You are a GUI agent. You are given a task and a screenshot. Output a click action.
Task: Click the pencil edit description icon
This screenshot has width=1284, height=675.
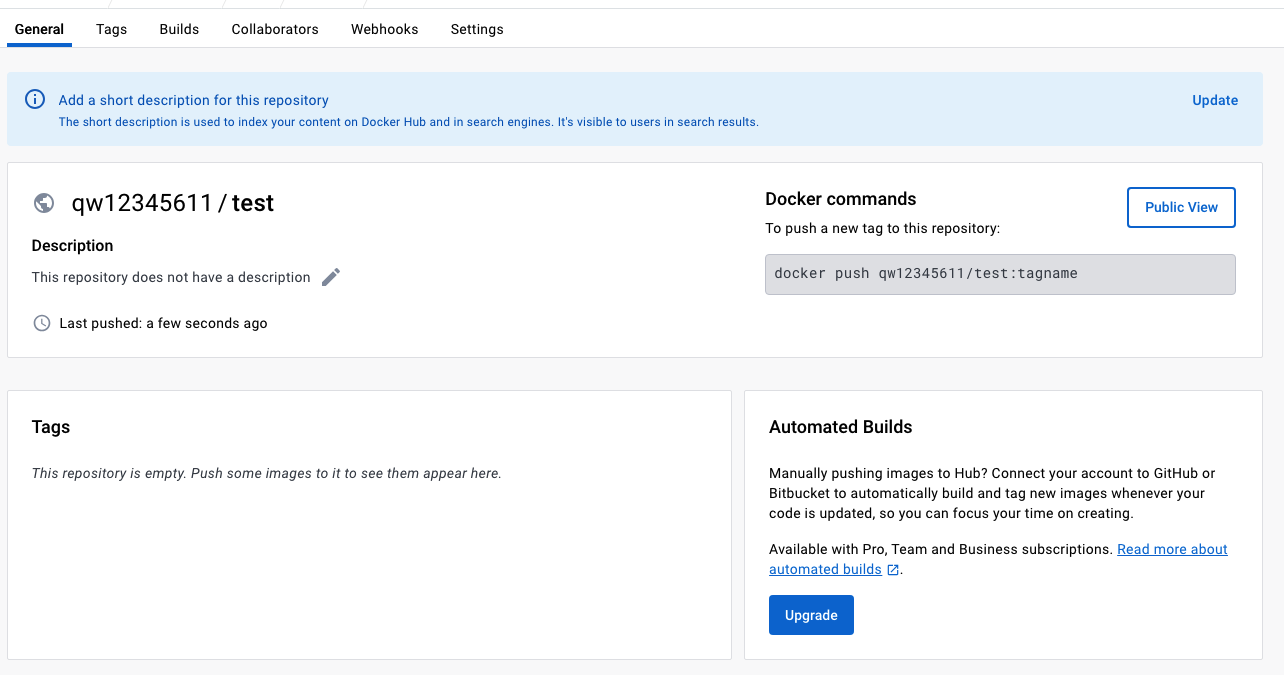331,277
